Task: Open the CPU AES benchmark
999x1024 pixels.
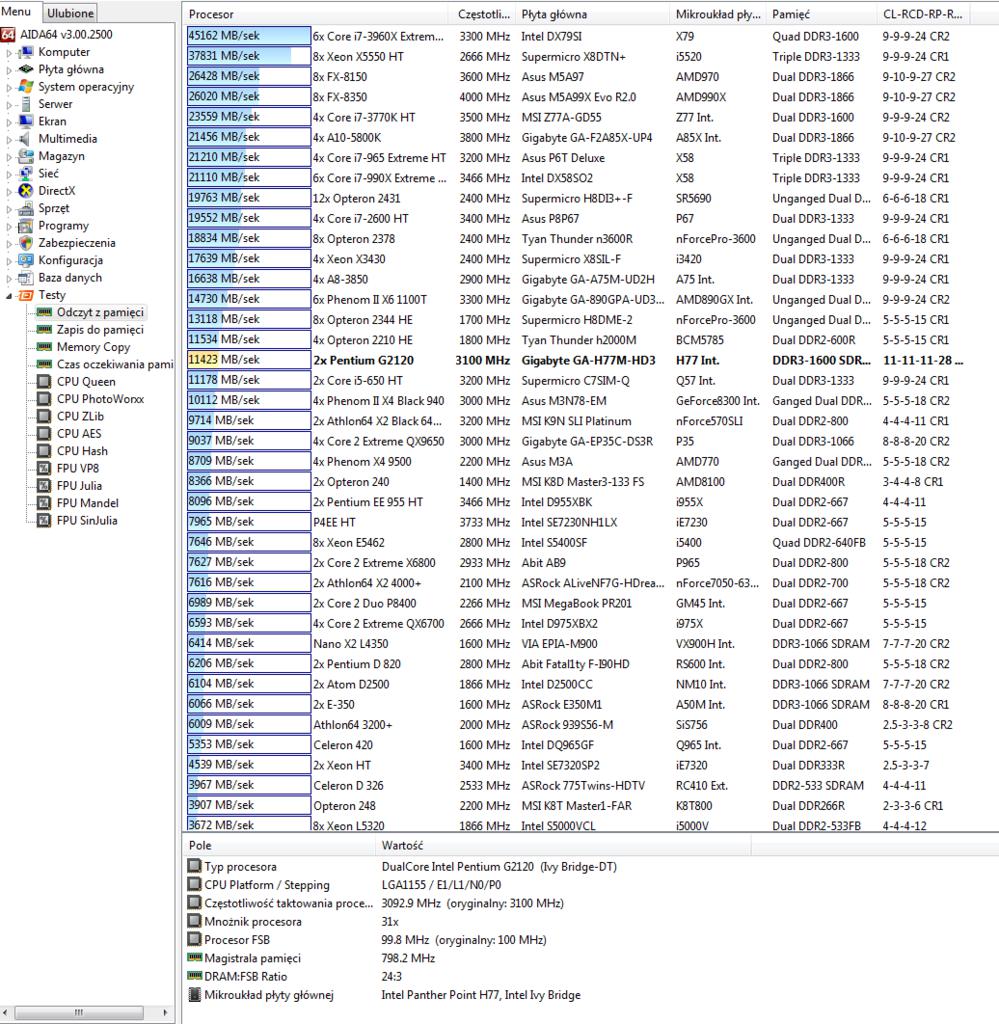Action: pyautogui.click(x=79, y=434)
